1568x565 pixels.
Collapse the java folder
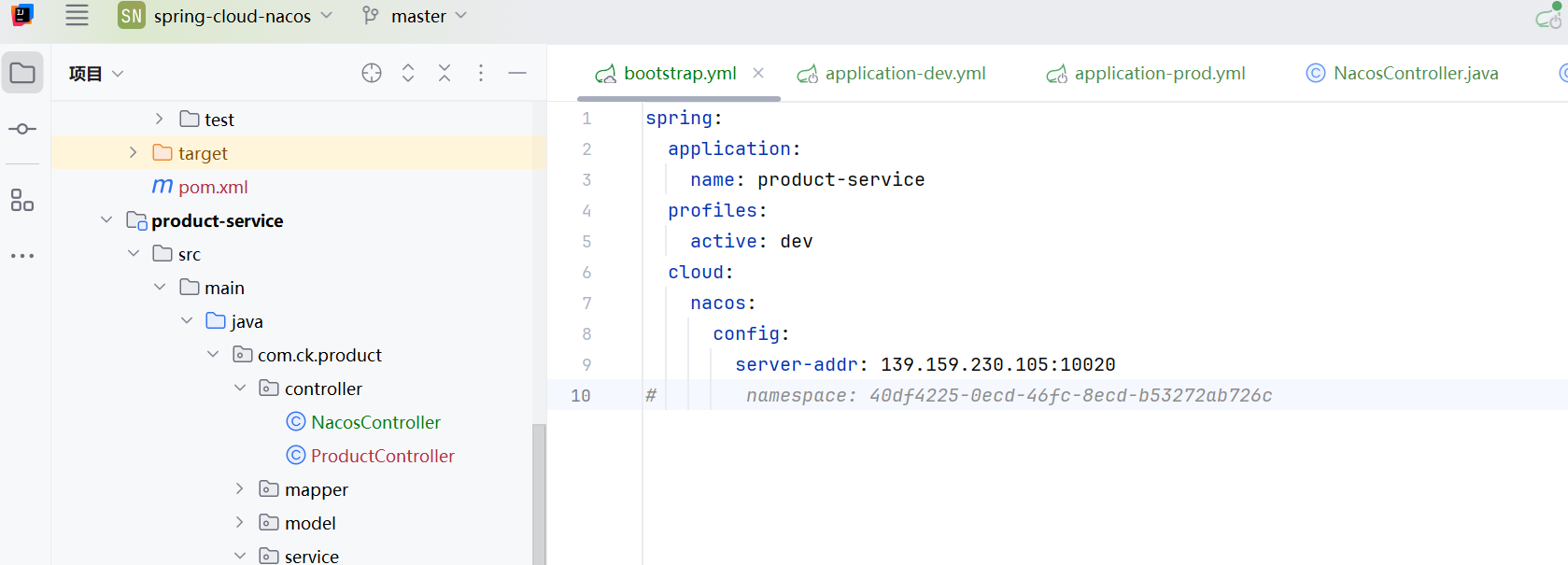187,320
